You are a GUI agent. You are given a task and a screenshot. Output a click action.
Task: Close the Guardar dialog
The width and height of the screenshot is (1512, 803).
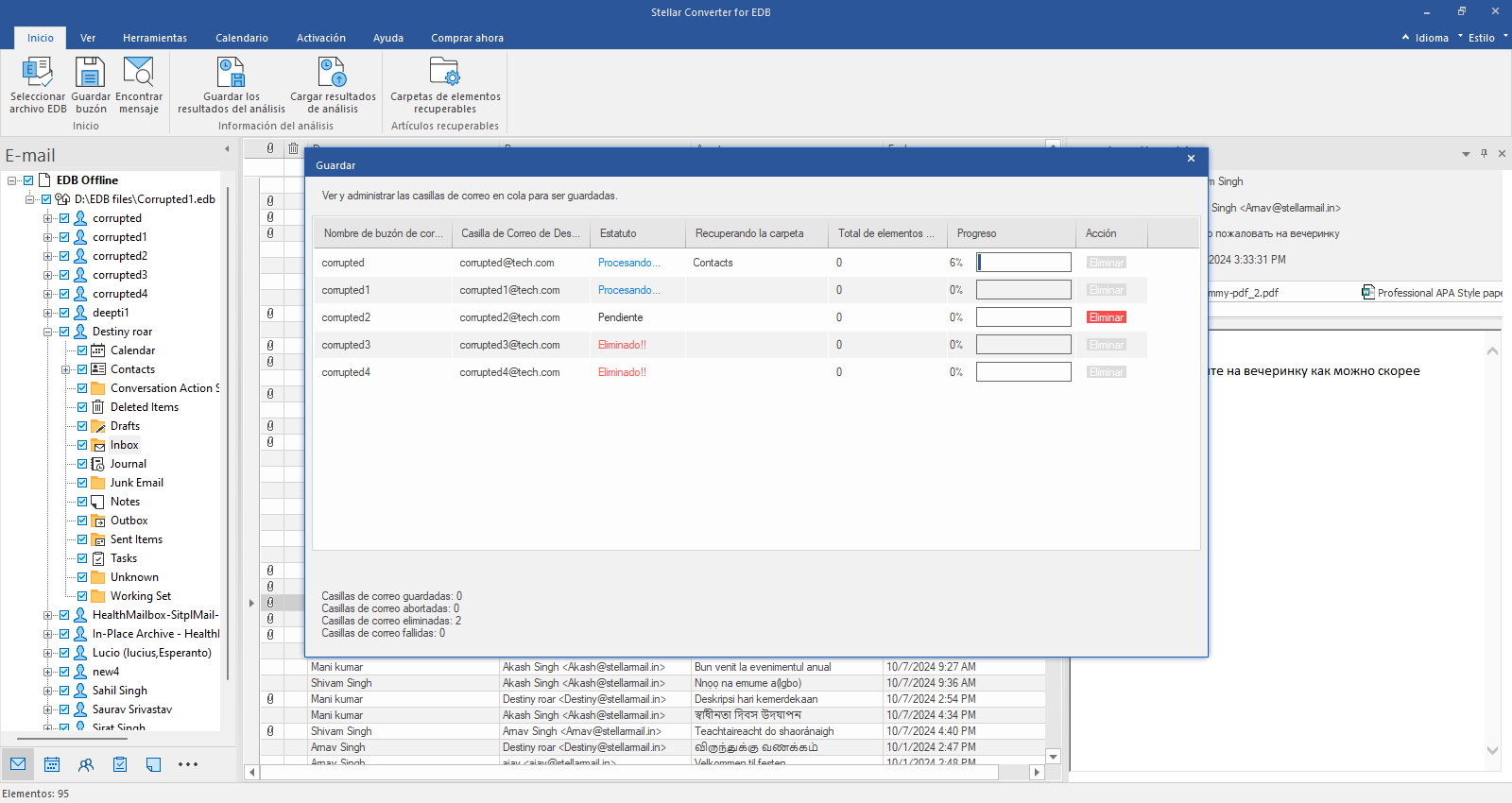(1191, 159)
